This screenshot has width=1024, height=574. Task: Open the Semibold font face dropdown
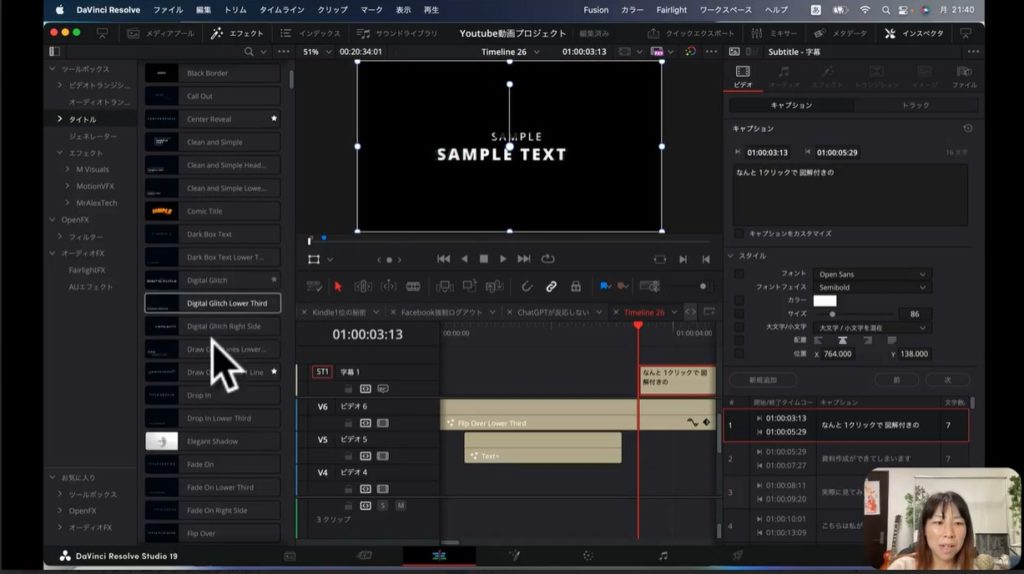[x=872, y=287]
